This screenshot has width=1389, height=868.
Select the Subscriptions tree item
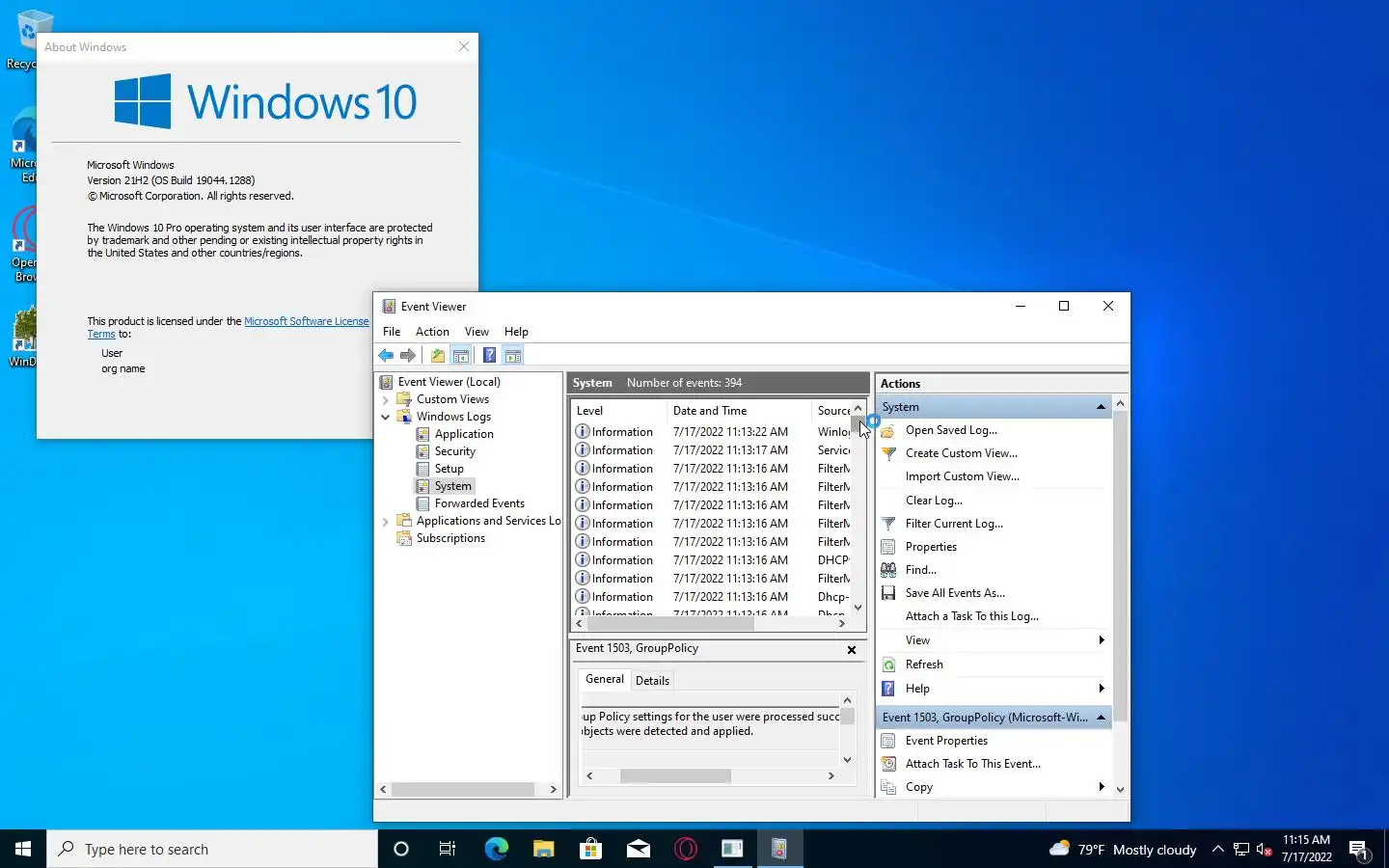click(x=450, y=538)
